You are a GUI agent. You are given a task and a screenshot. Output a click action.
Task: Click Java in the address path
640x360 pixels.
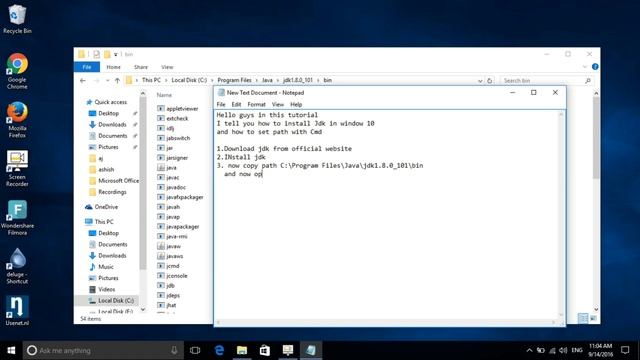tap(267, 80)
